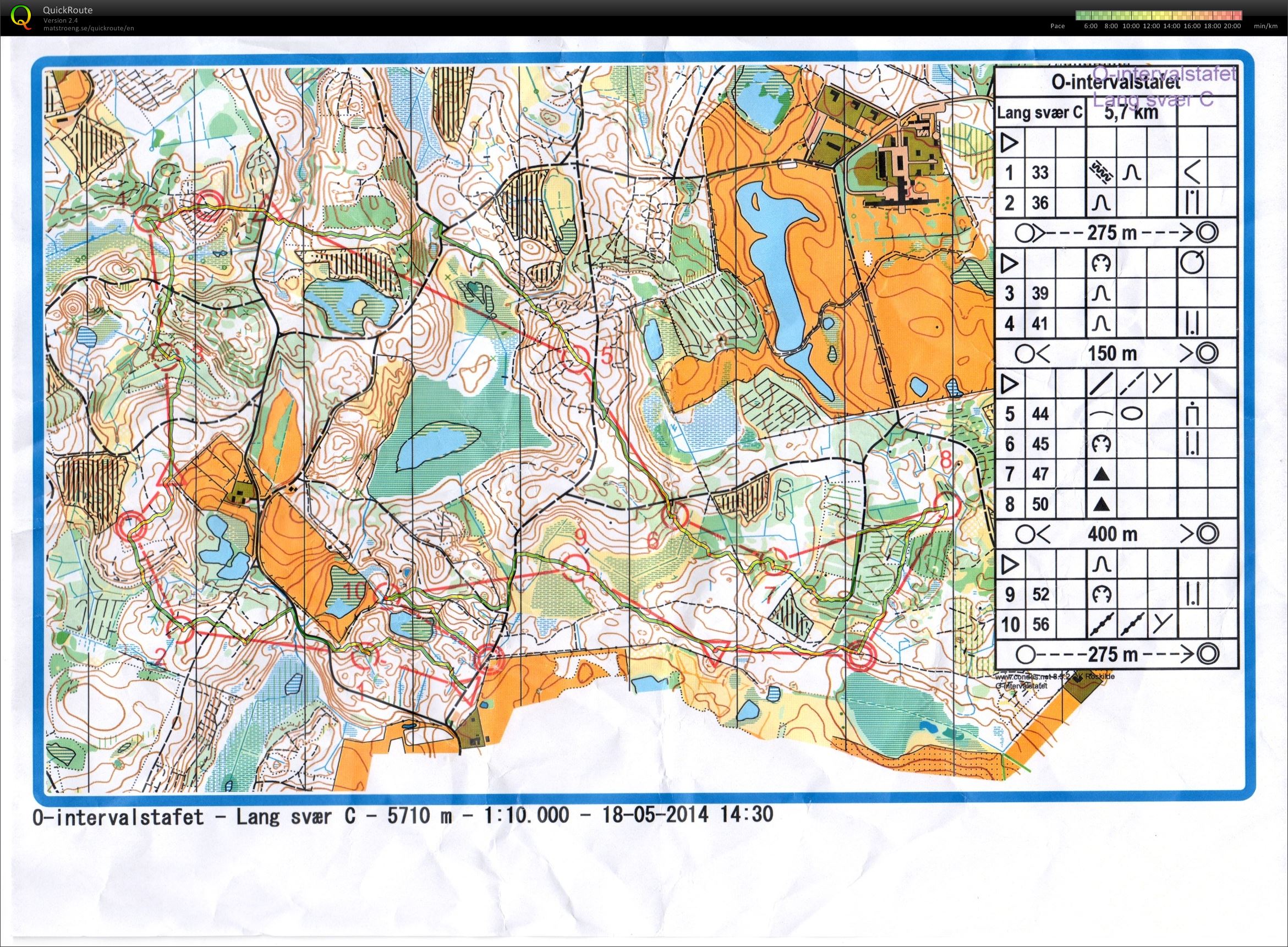Click control code 50 in the table
This screenshot has width=1288, height=947.
pos(1040,505)
